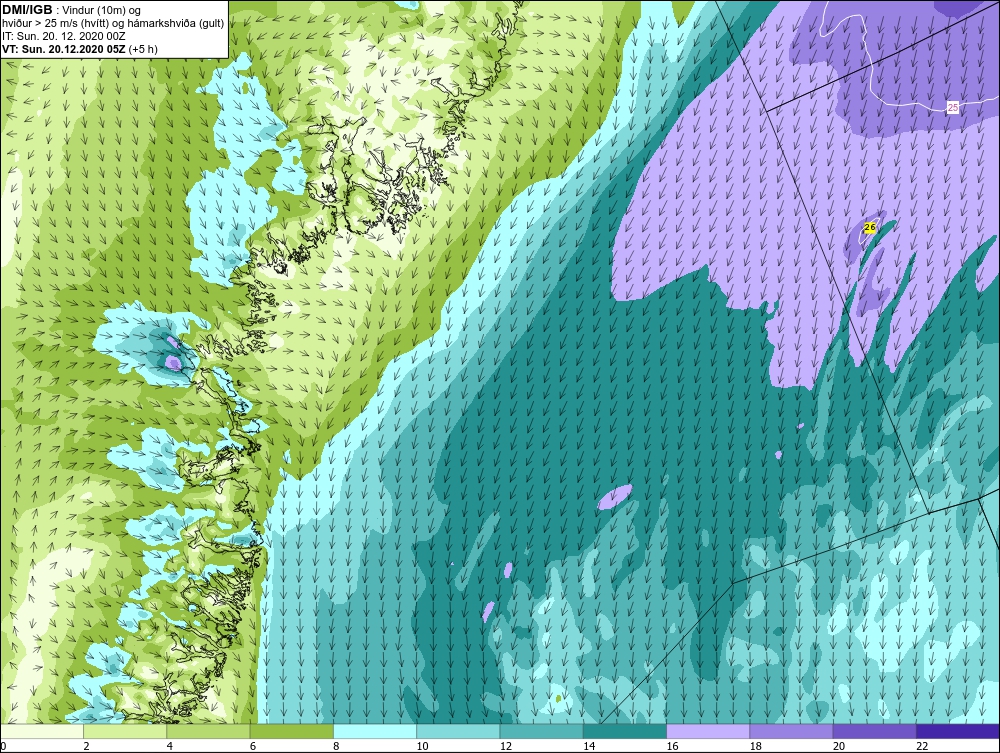This screenshot has height=753, width=1000.
Task: Select the 2–4 m/s light green swatch
Action: tap(125, 731)
